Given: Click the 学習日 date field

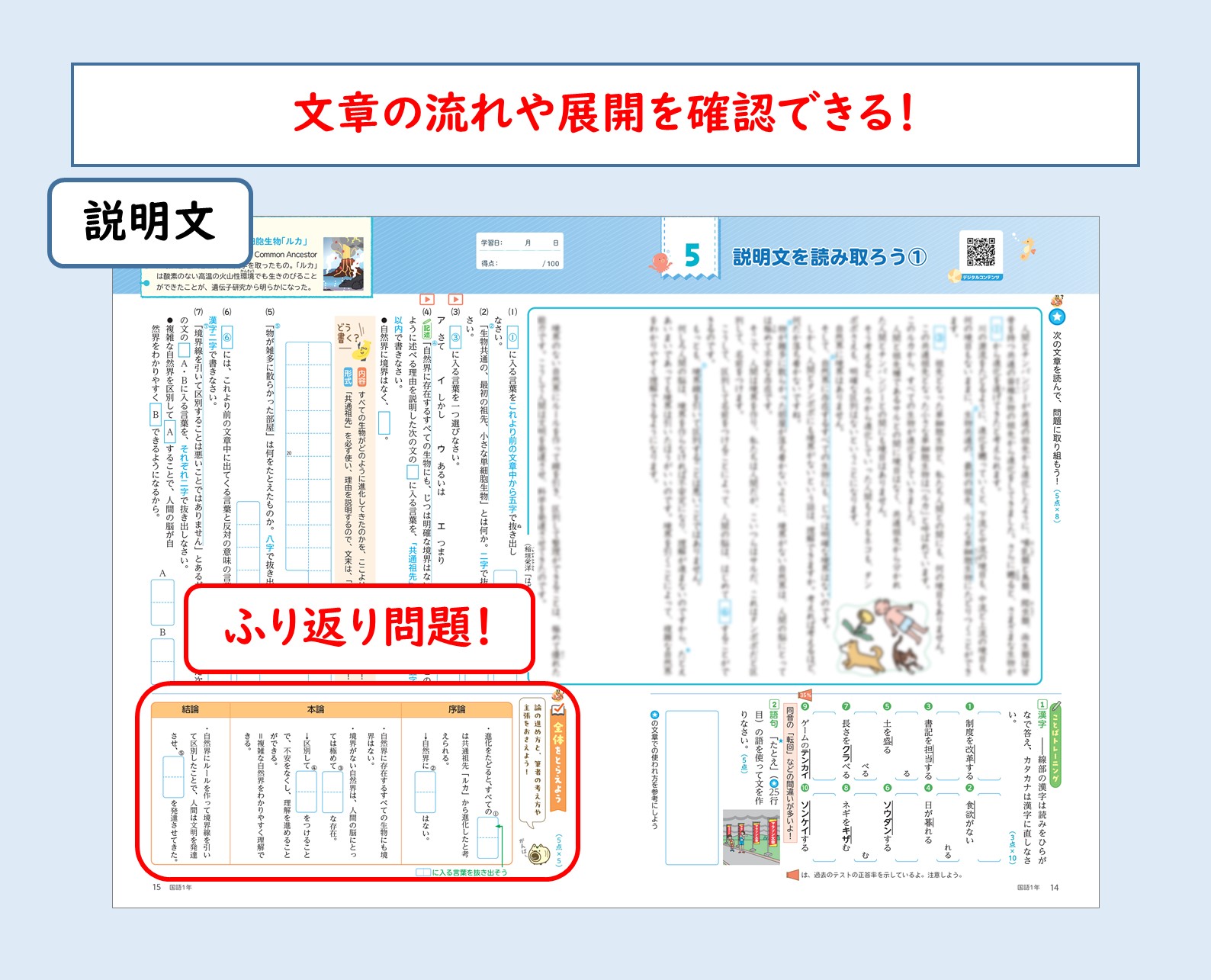Looking at the screenshot, I should [521, 243].
